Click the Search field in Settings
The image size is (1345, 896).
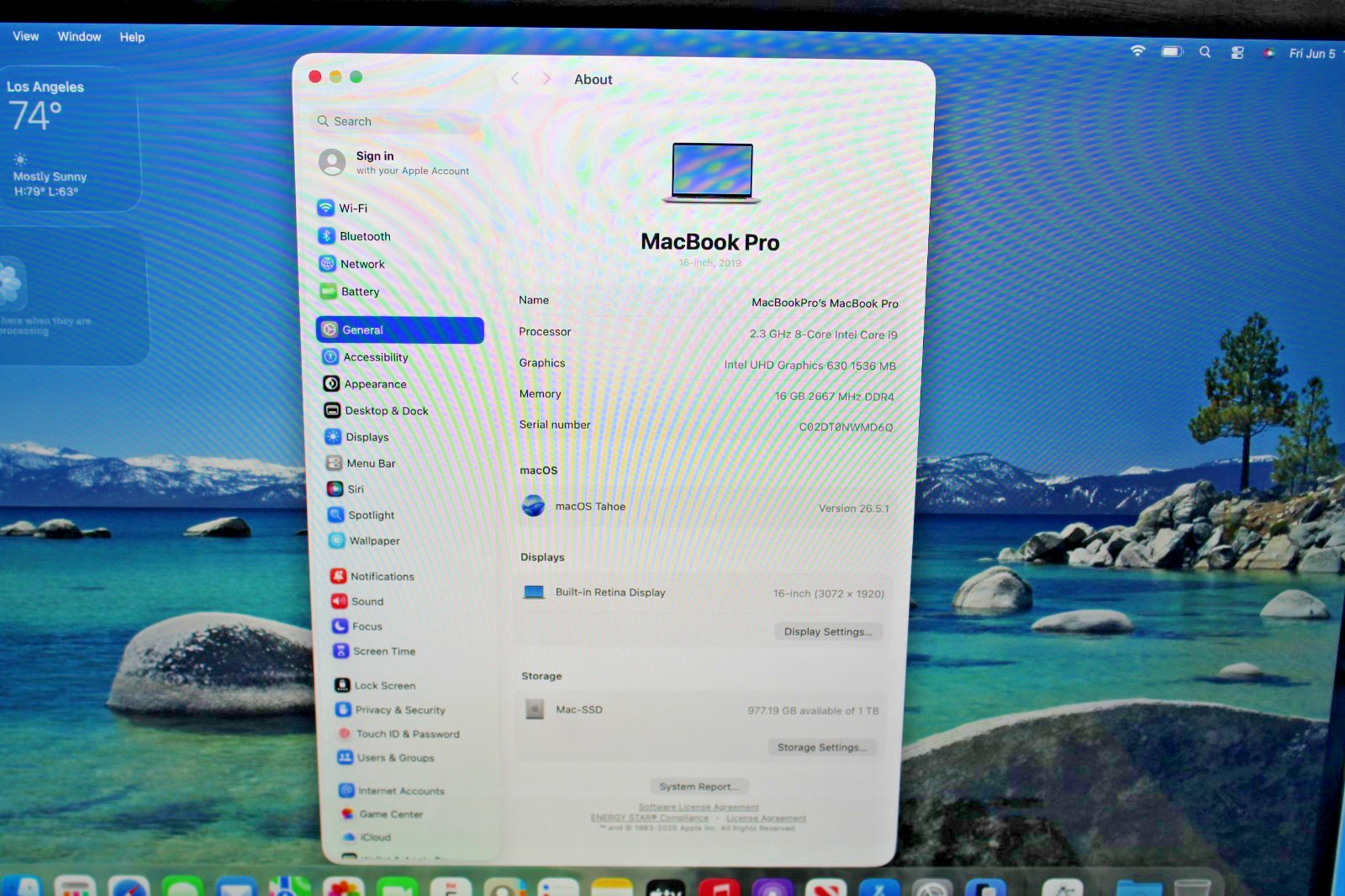tap(395, 121)
